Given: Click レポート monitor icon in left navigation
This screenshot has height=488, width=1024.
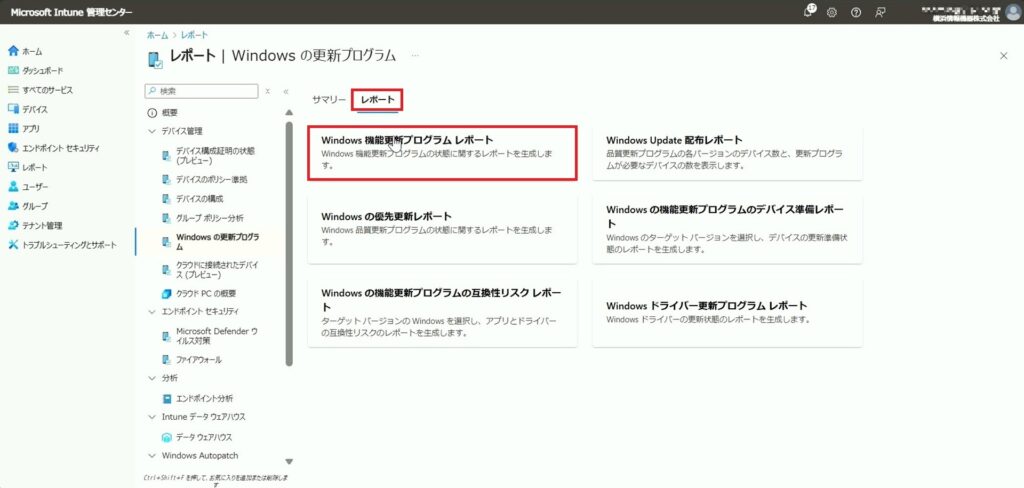Looking at the screenshot, I should pyautogui.click(x=13, y=167).
